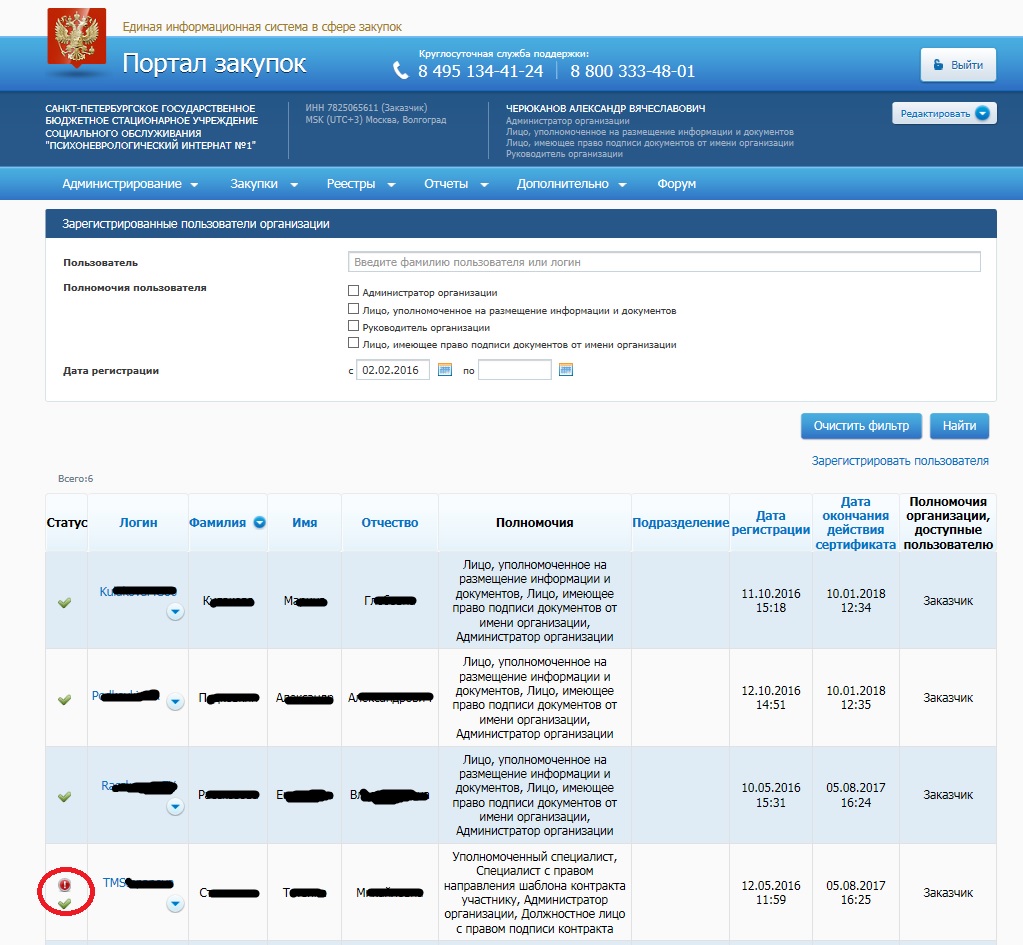
Task: Tick the Руководитель организации checkbox
Action: [x=353, y=326]
